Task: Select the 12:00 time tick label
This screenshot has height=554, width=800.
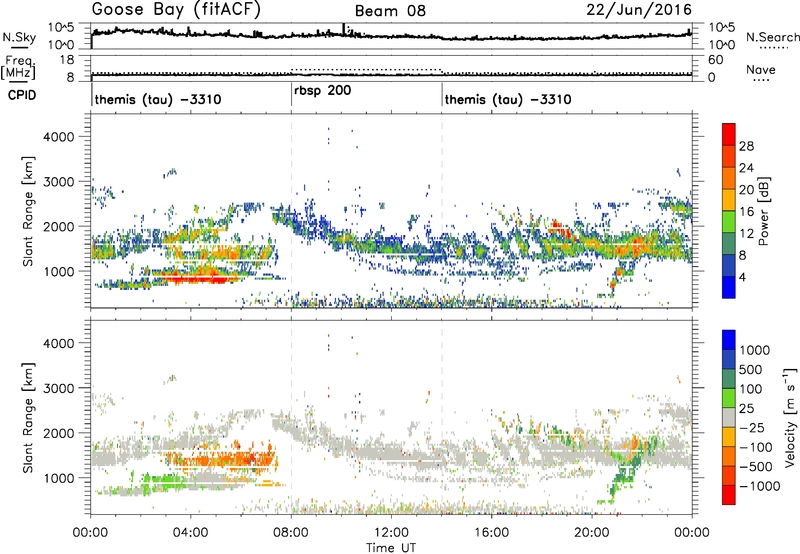Action: [x=391, y=533]
